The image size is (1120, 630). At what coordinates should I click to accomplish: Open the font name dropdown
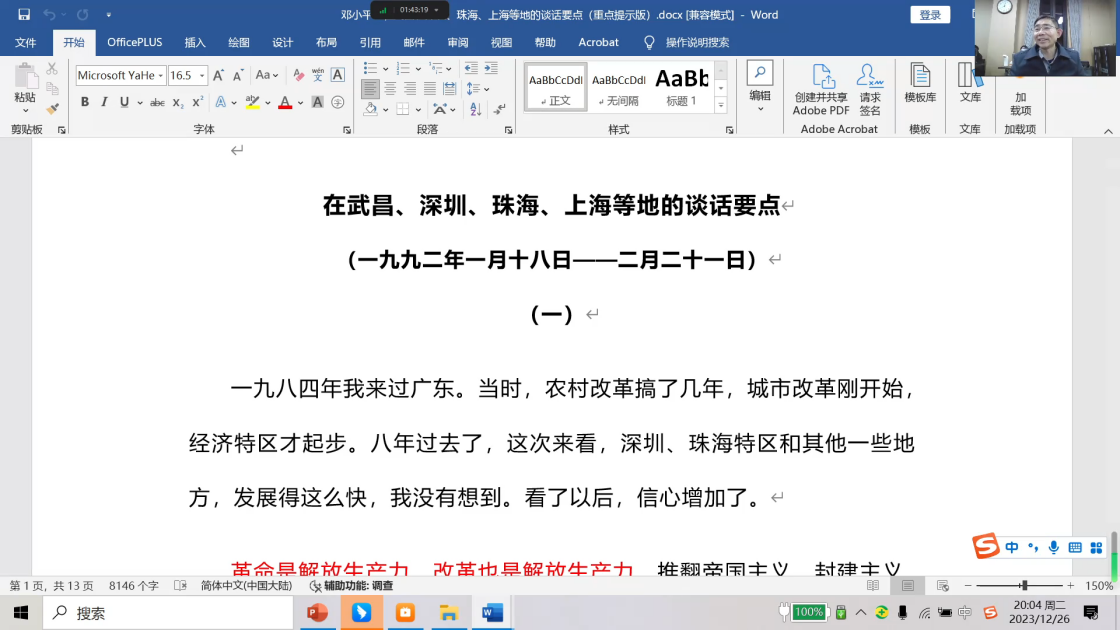pos(160,76)
